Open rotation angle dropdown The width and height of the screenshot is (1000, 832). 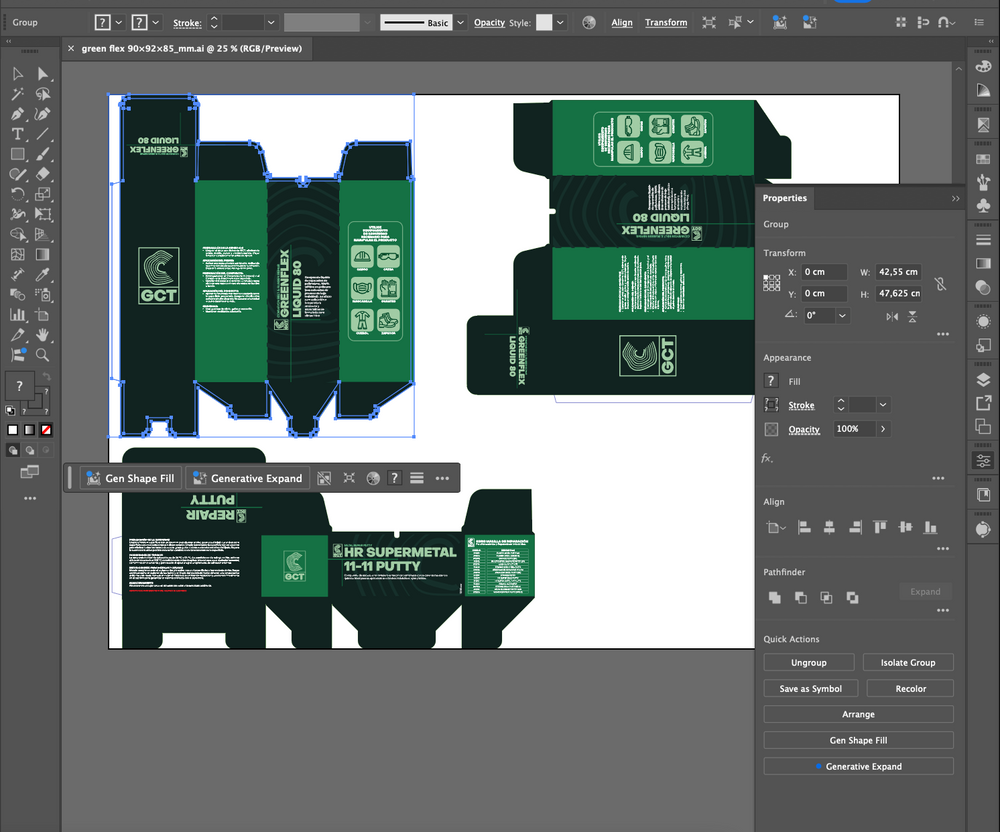tap(842, 316)
